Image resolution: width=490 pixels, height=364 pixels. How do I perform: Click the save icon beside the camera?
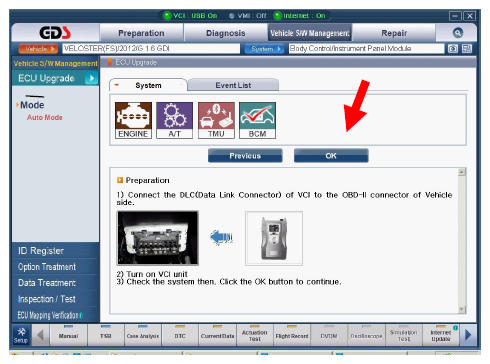point(467,49)
